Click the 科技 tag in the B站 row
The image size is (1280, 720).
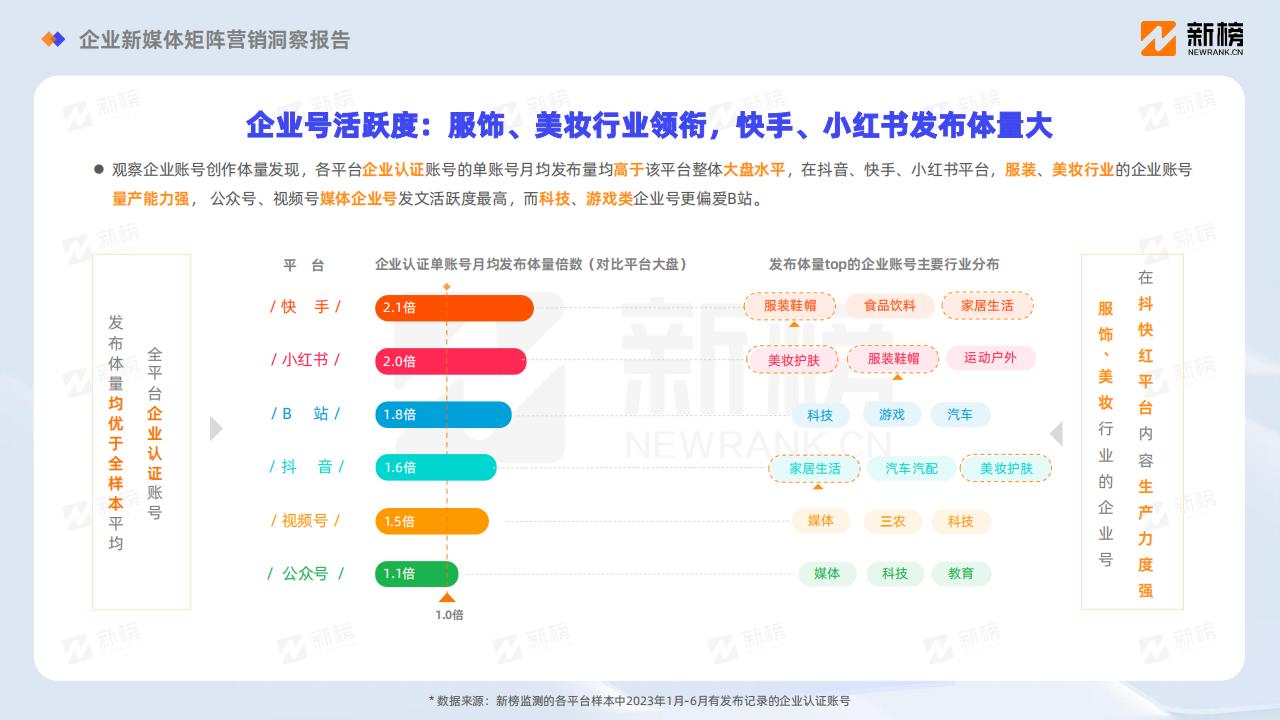pos(820,415)
